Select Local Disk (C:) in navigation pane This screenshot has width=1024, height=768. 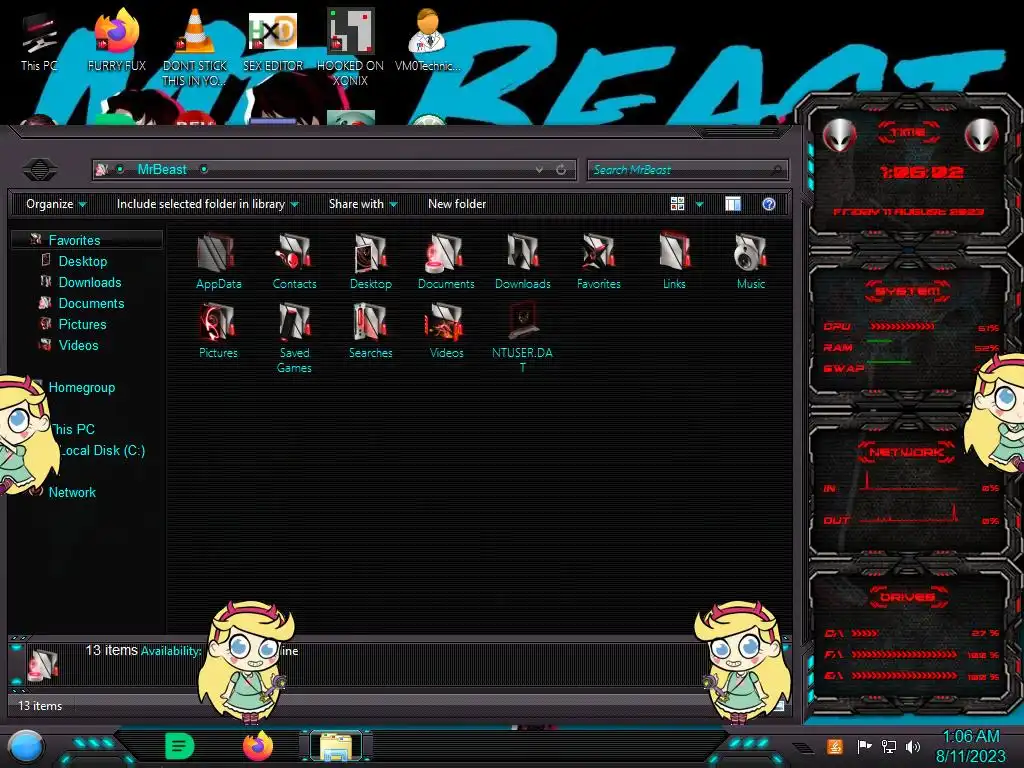[103, 450]
